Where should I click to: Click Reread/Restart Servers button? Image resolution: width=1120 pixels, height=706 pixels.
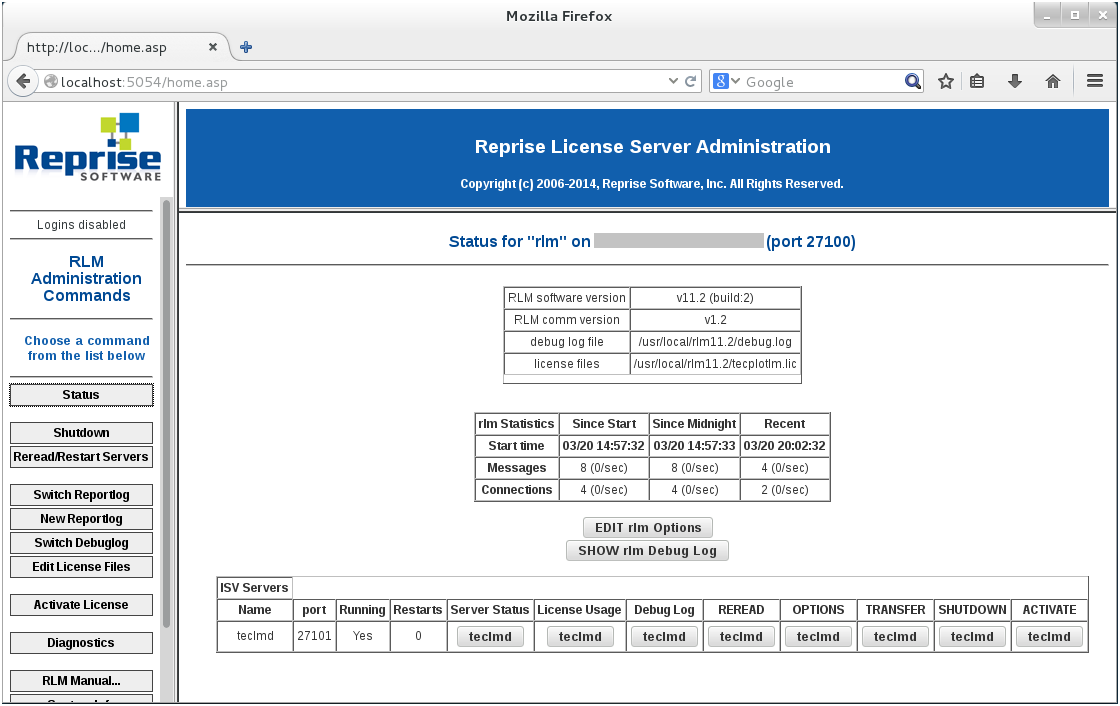(81, 457)
